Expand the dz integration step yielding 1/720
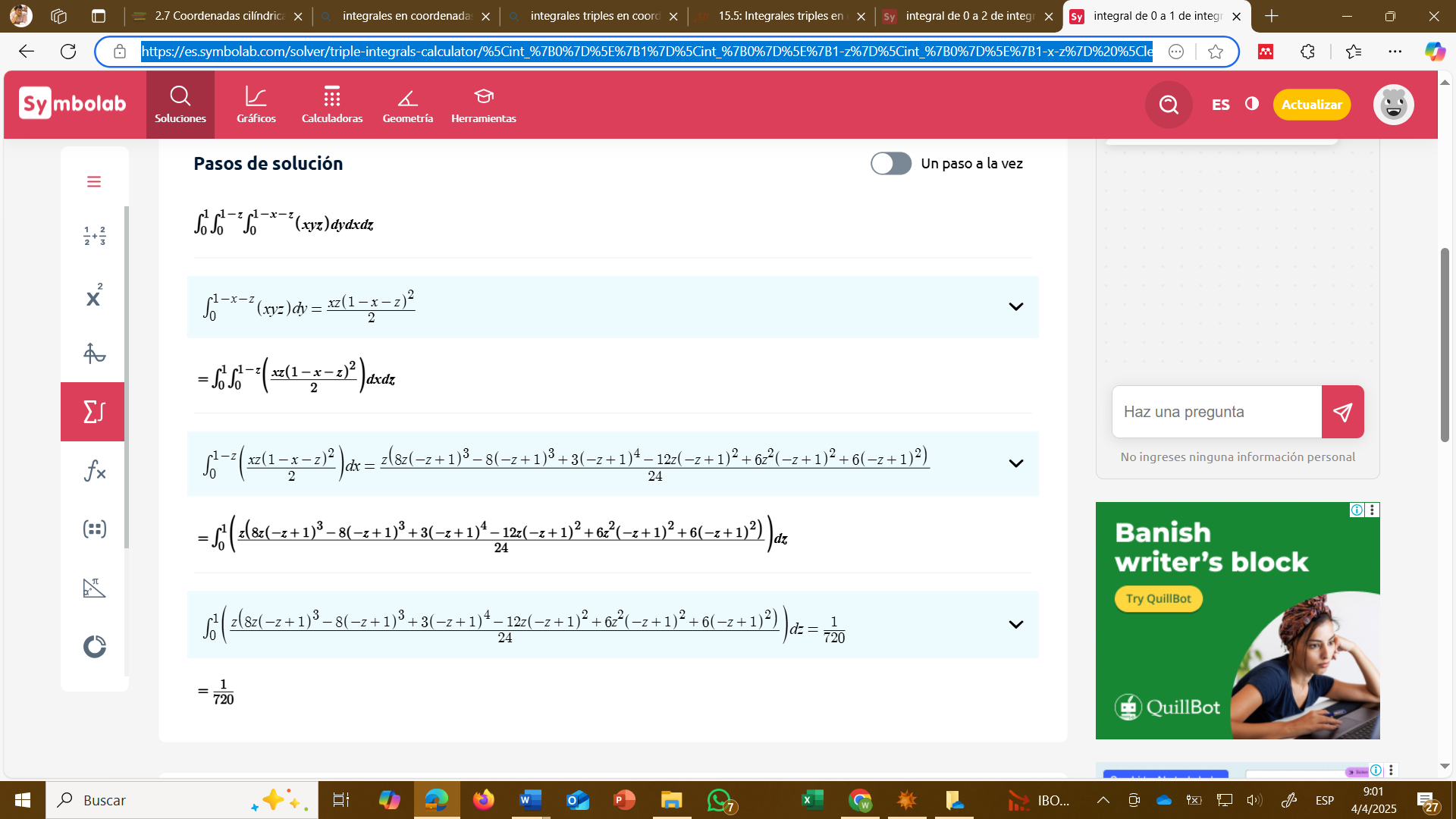The width and height of the screenshot is (1456, 819). (x=1015, y=625)
